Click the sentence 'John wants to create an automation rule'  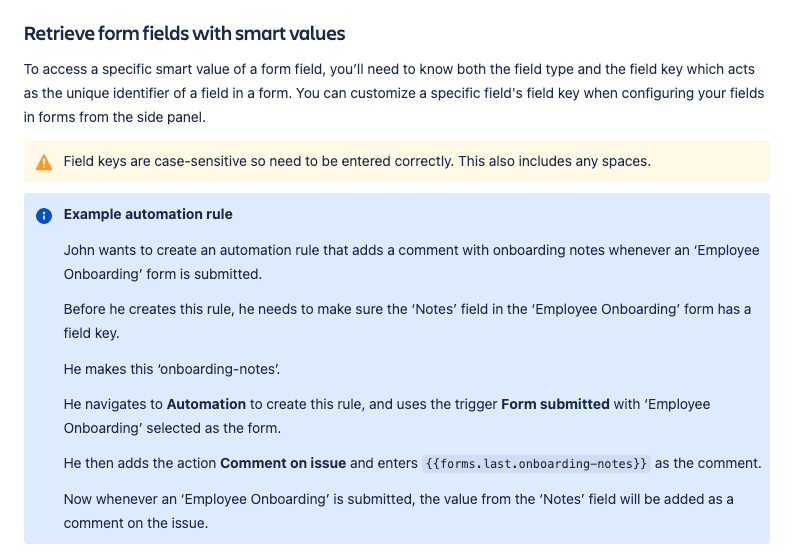click(412, 262)
